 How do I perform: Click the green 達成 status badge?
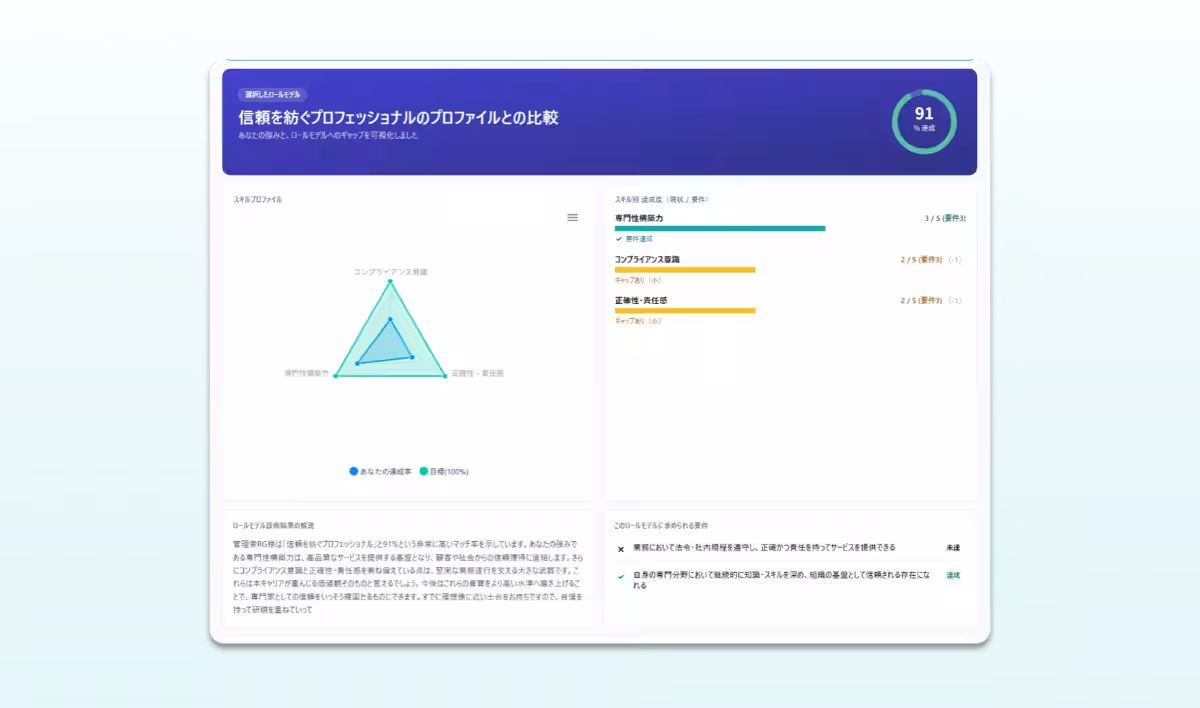(x=953, y=575)
